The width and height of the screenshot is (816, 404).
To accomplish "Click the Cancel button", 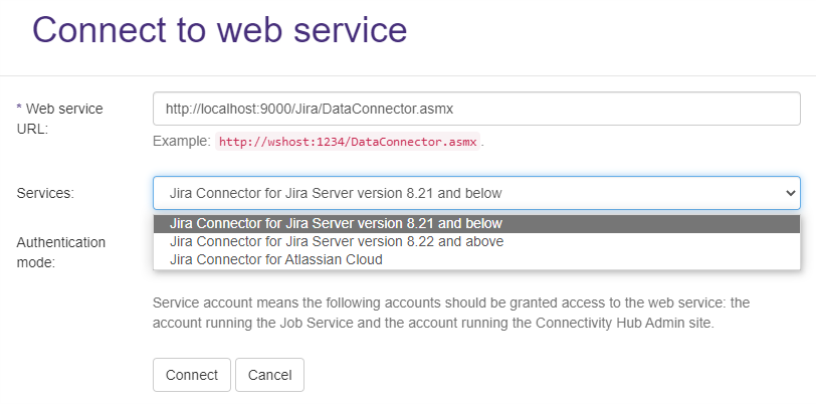I will [269, 375].
